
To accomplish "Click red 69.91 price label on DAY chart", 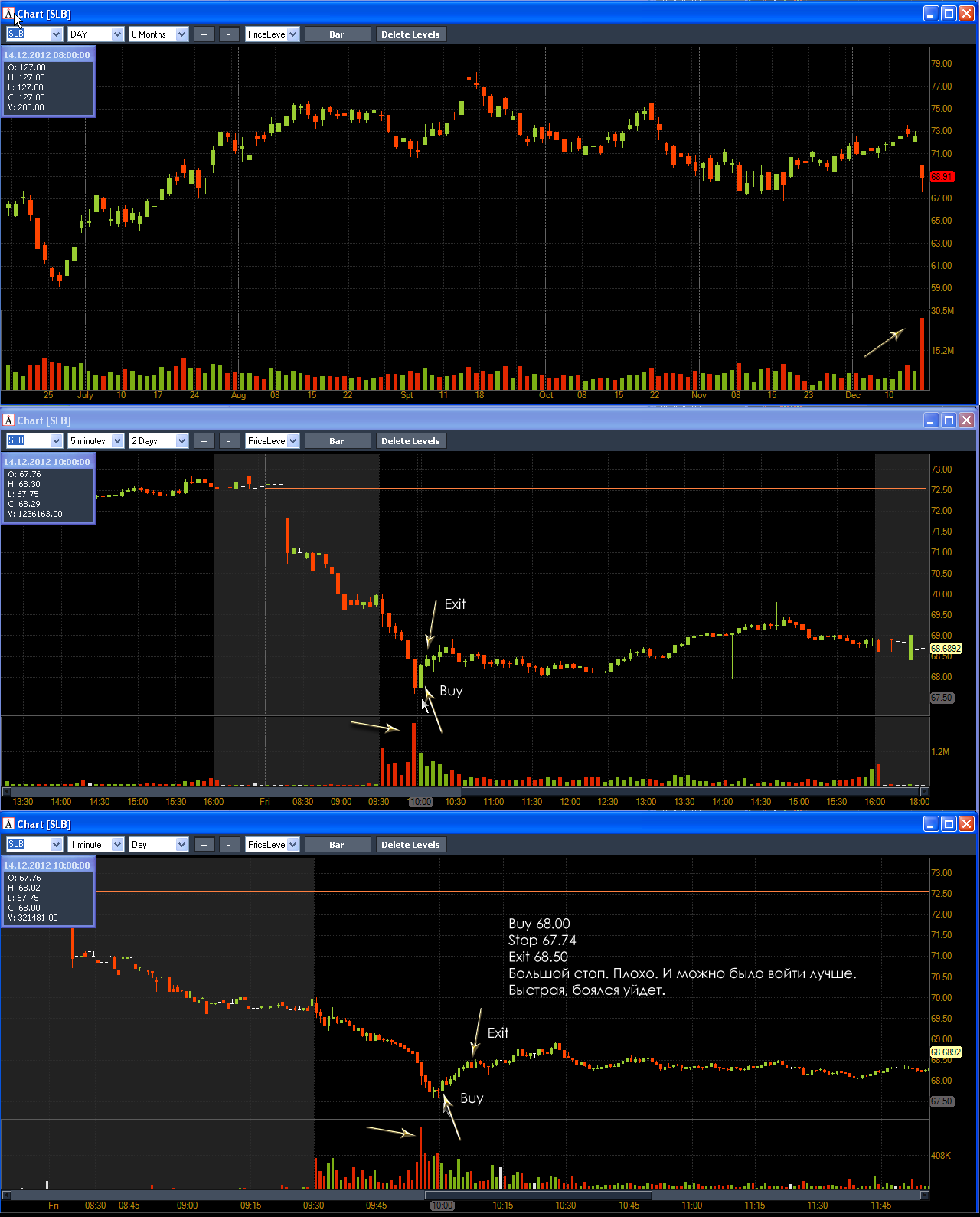I will pos(942,177).
